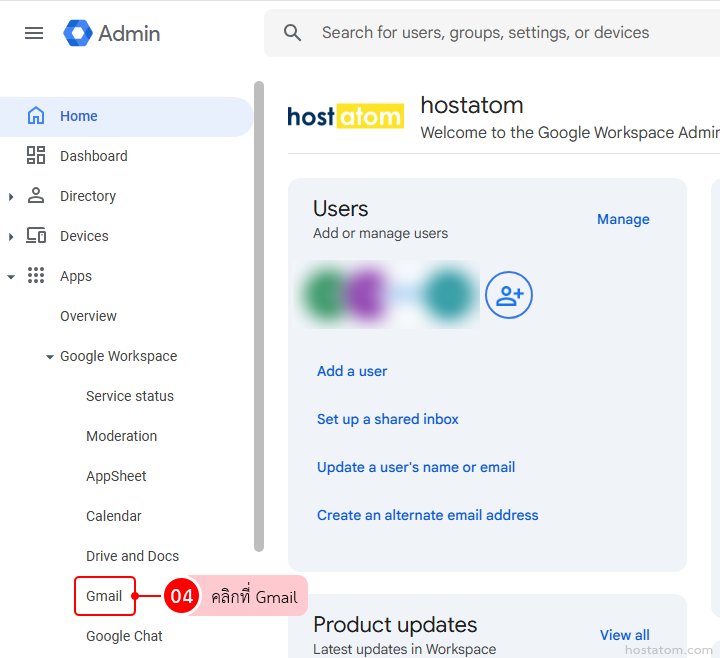Click the search magnifier icon
720x658 pixels.
tap(292, 33)
